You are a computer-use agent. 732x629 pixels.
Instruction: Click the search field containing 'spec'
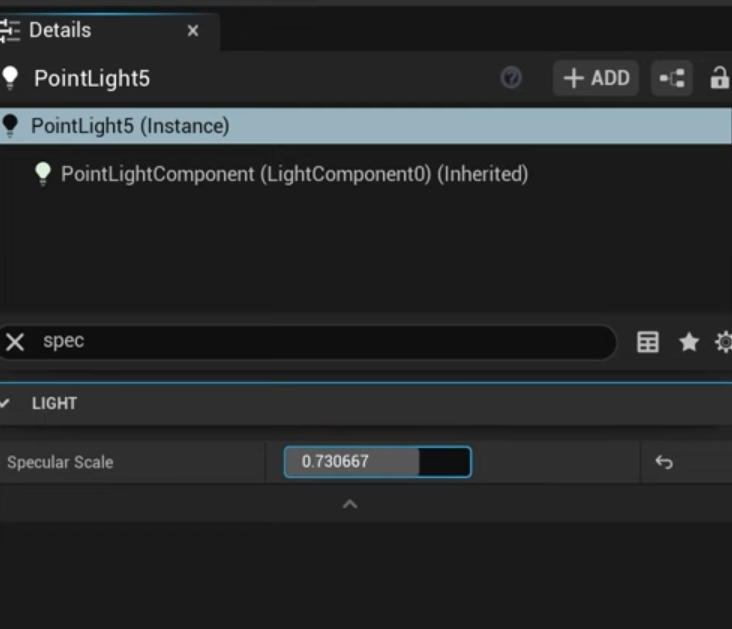320,342
